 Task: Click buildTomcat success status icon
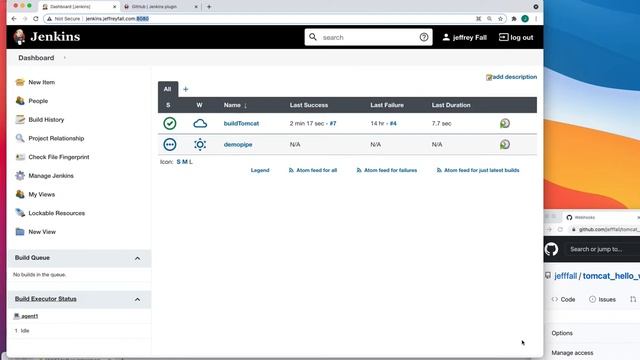[170, 123]
